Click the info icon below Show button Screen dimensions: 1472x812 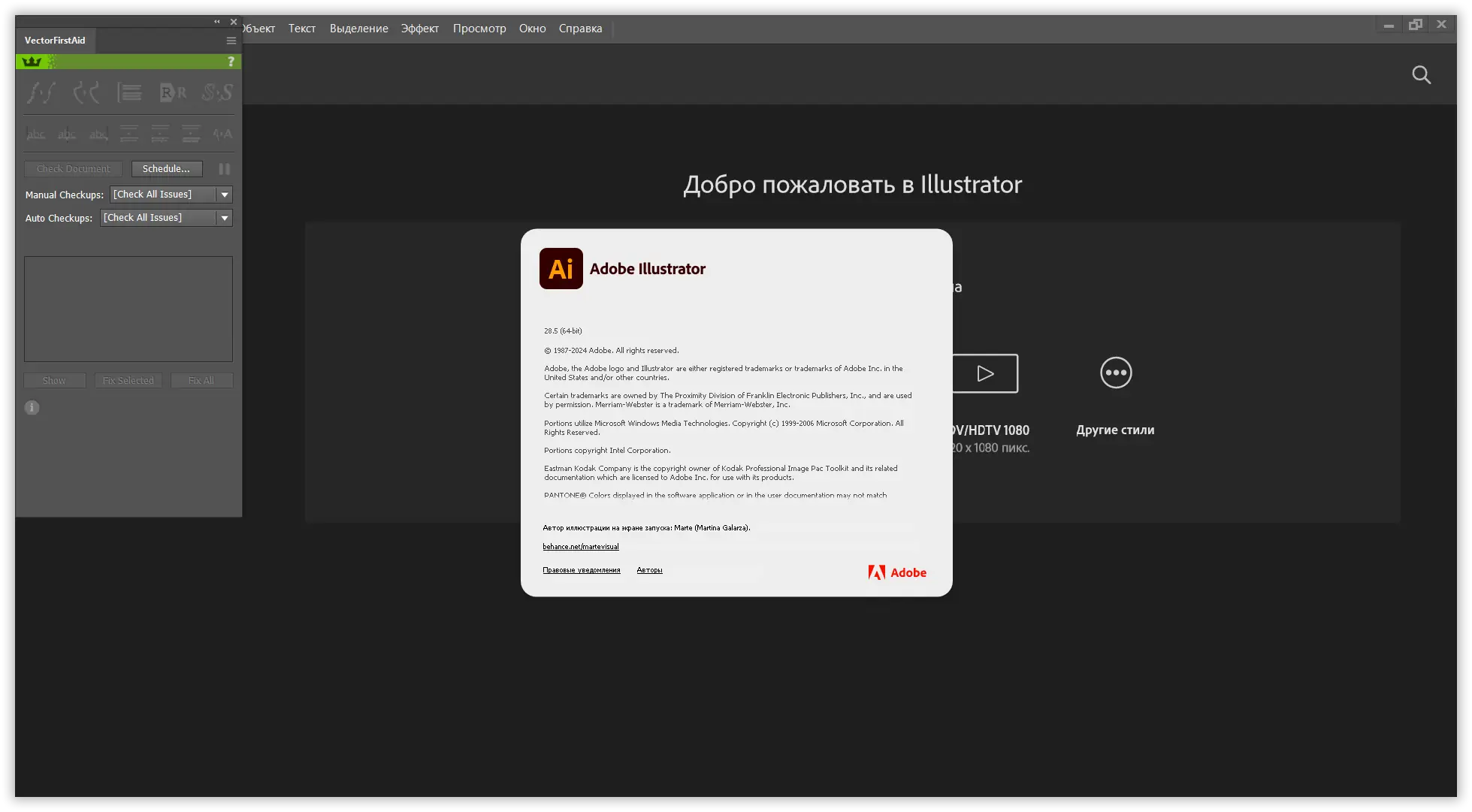click(32, 408)
